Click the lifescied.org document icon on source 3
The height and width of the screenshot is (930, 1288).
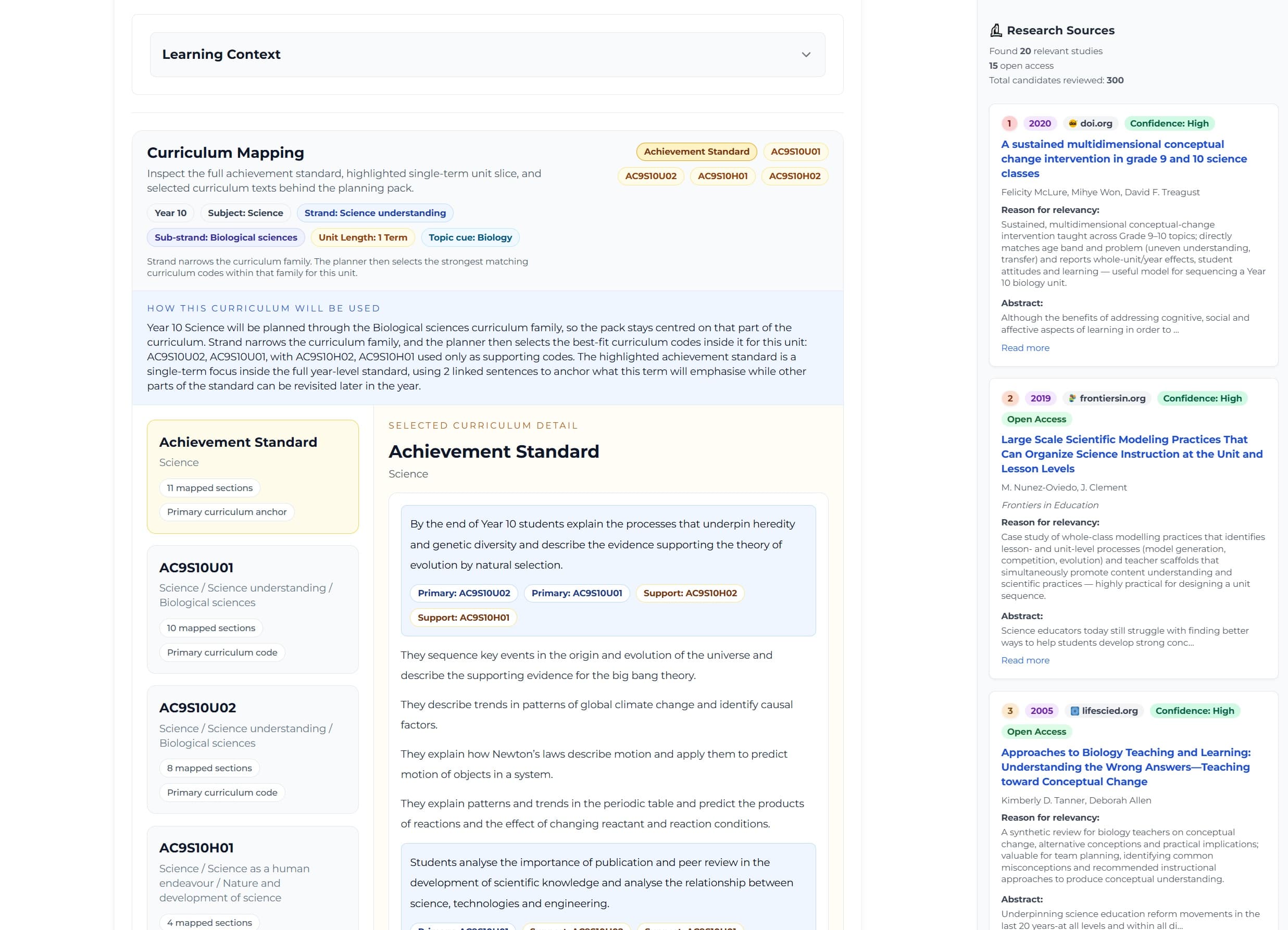pos(1074,710)
